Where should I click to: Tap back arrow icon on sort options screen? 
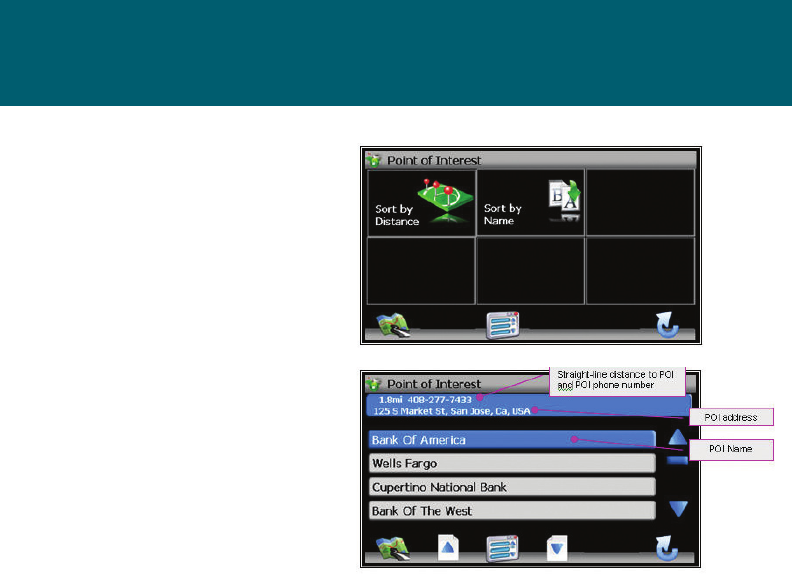[668, 324]
